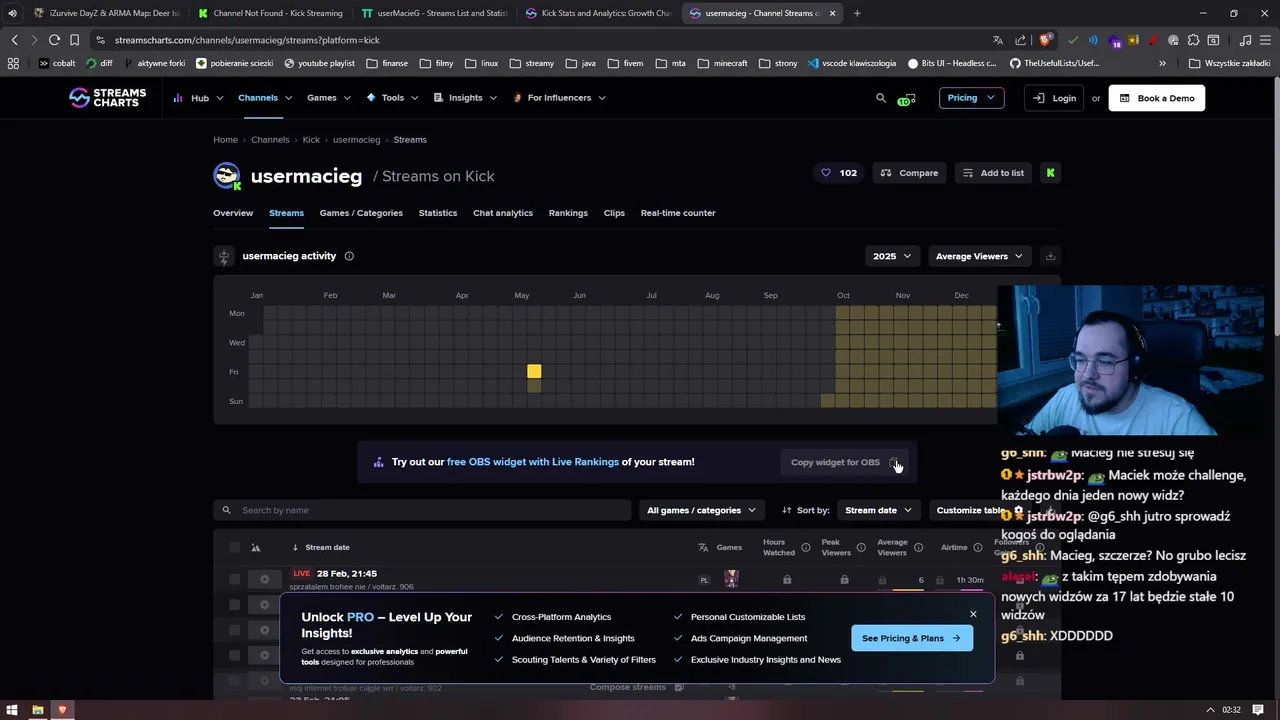Image resolution: width=1280 pixels, height=720 pixels.
Task: Reload the page with refresh icon
Action: (54, 40)
